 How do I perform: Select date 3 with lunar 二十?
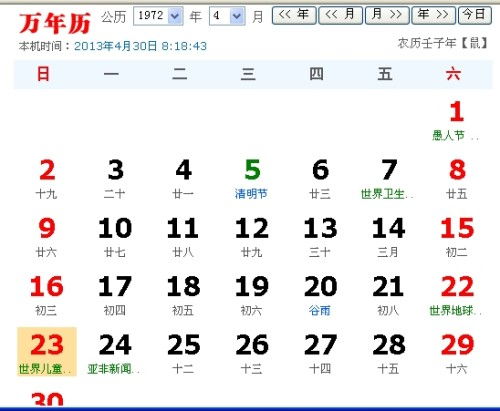pyautogui.click(x=115, y=180)
